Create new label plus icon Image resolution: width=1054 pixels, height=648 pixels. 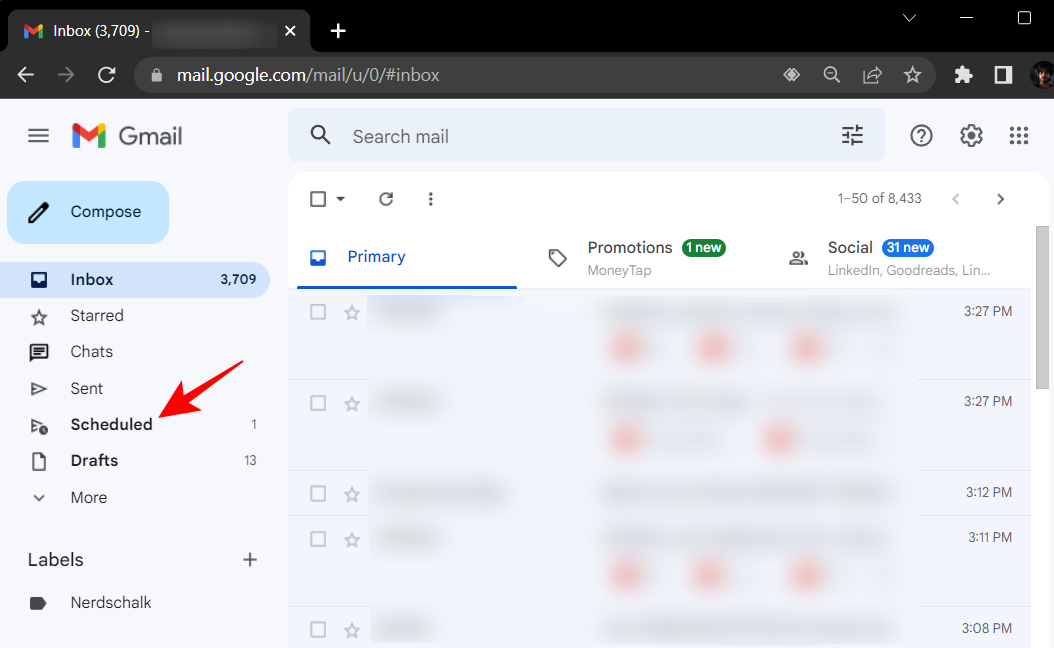tap(250, 559)
